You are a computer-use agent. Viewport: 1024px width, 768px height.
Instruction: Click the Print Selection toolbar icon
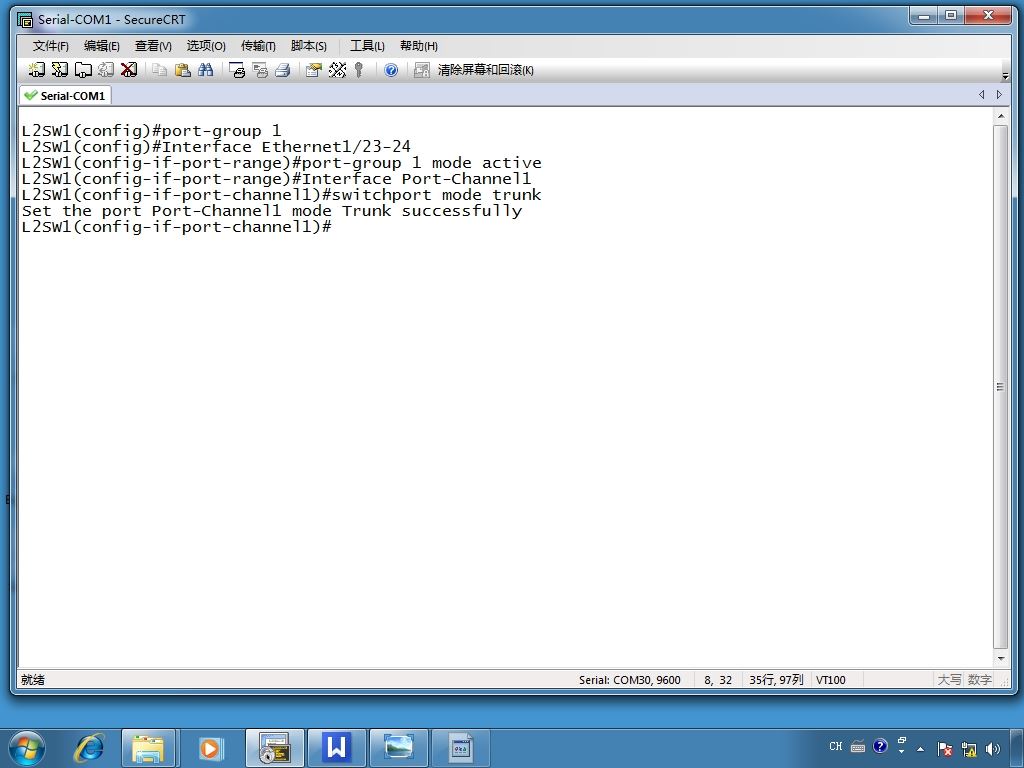260,70
